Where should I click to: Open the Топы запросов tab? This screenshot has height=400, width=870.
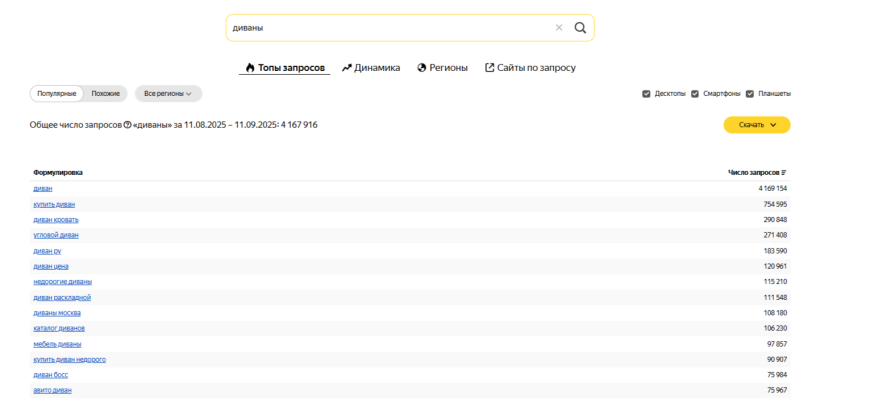click(285, 68)
